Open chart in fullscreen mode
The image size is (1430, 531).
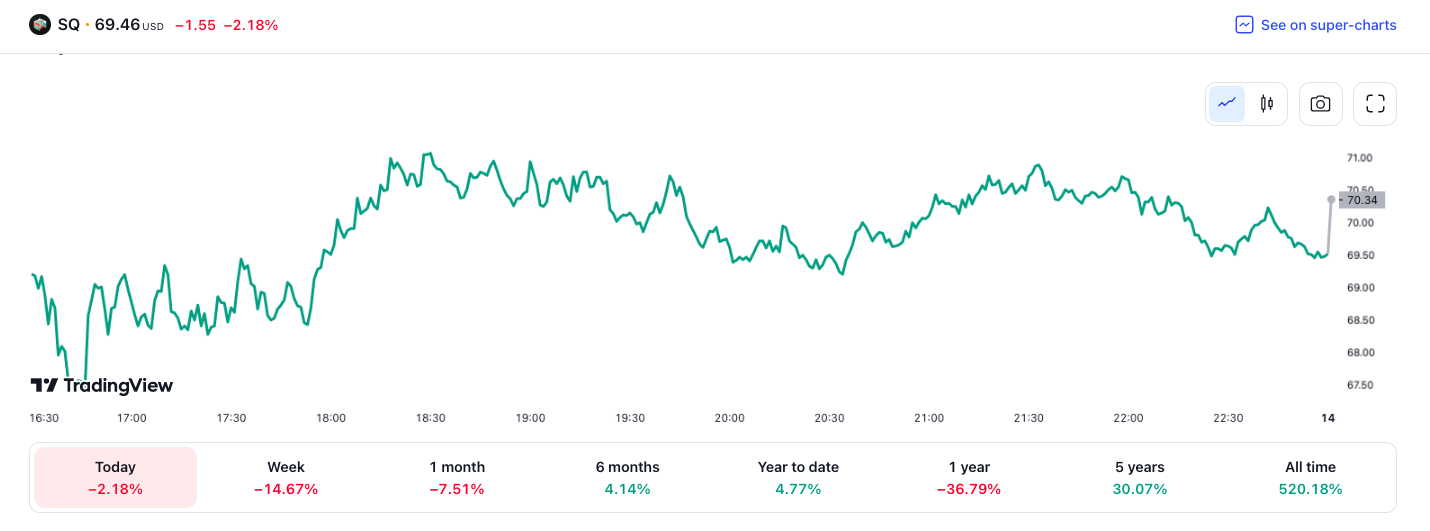[1374, 104]
